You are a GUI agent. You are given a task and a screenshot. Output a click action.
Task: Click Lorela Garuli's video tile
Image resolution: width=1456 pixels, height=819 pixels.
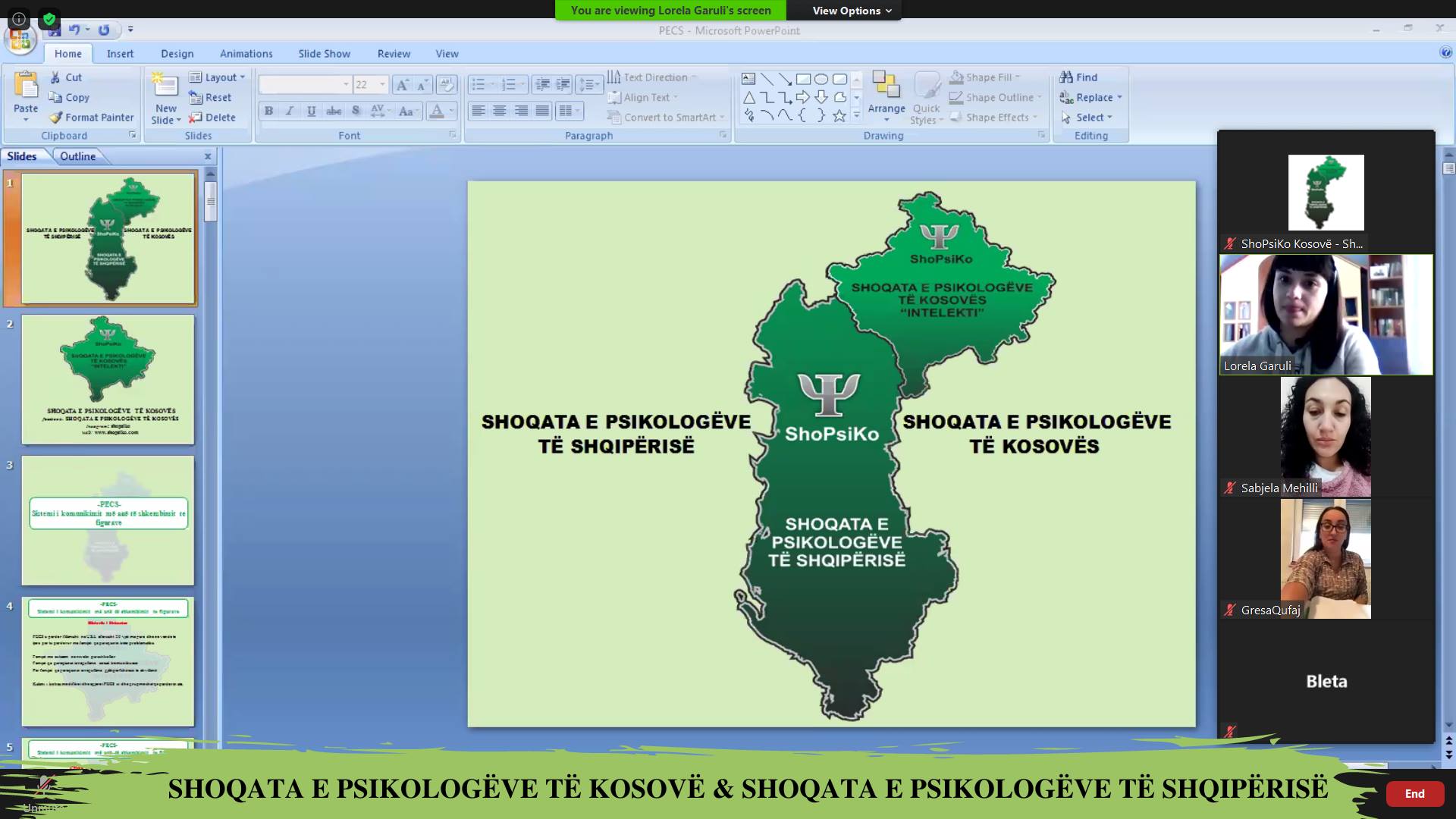tap(1326, 315)
